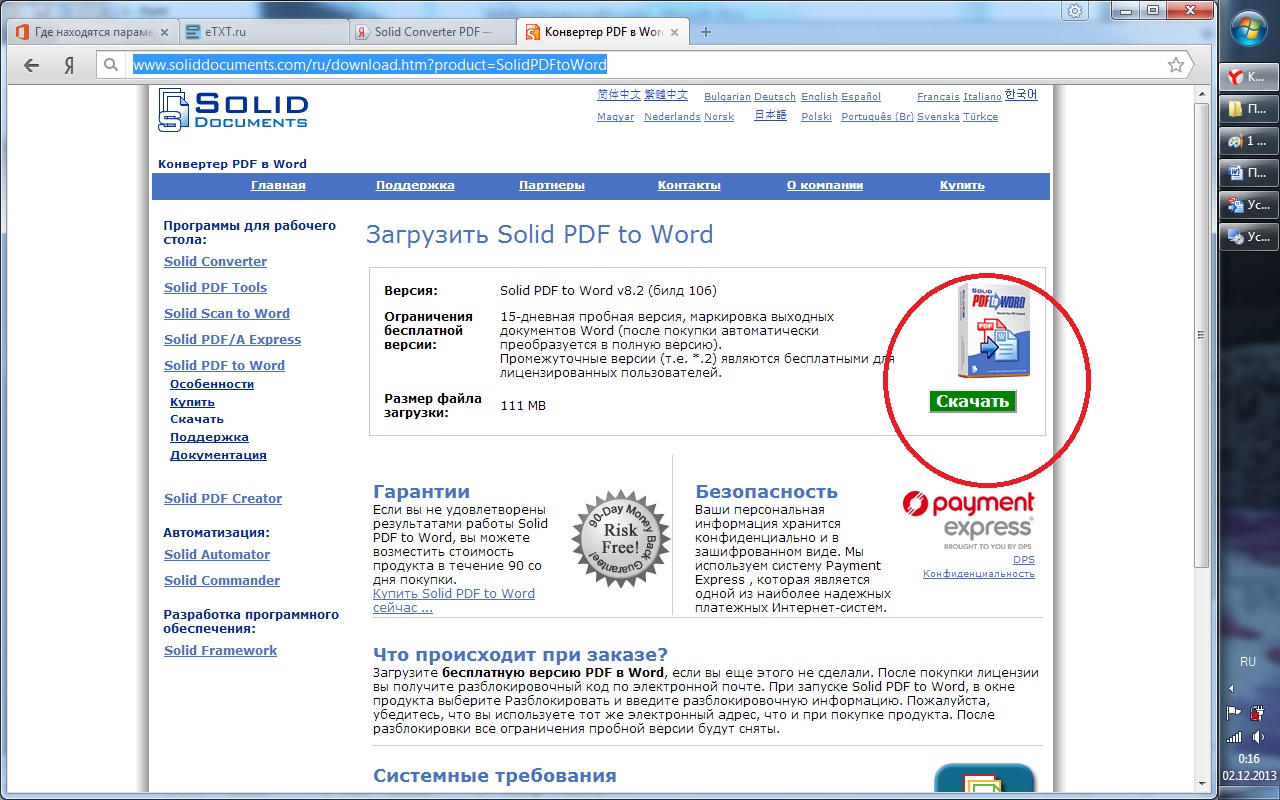Viewport: 1280px width, 800px height.
Task: Open Solid Commander sidebar link
Action: [x=222, y=581]
